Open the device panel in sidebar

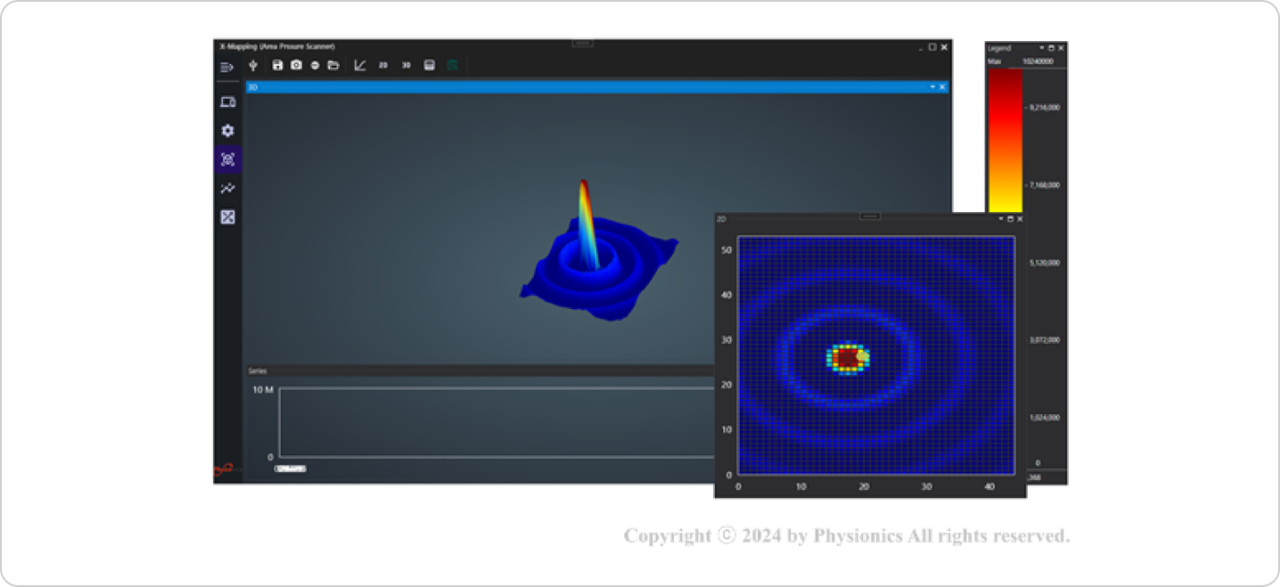tap(228, 102)
